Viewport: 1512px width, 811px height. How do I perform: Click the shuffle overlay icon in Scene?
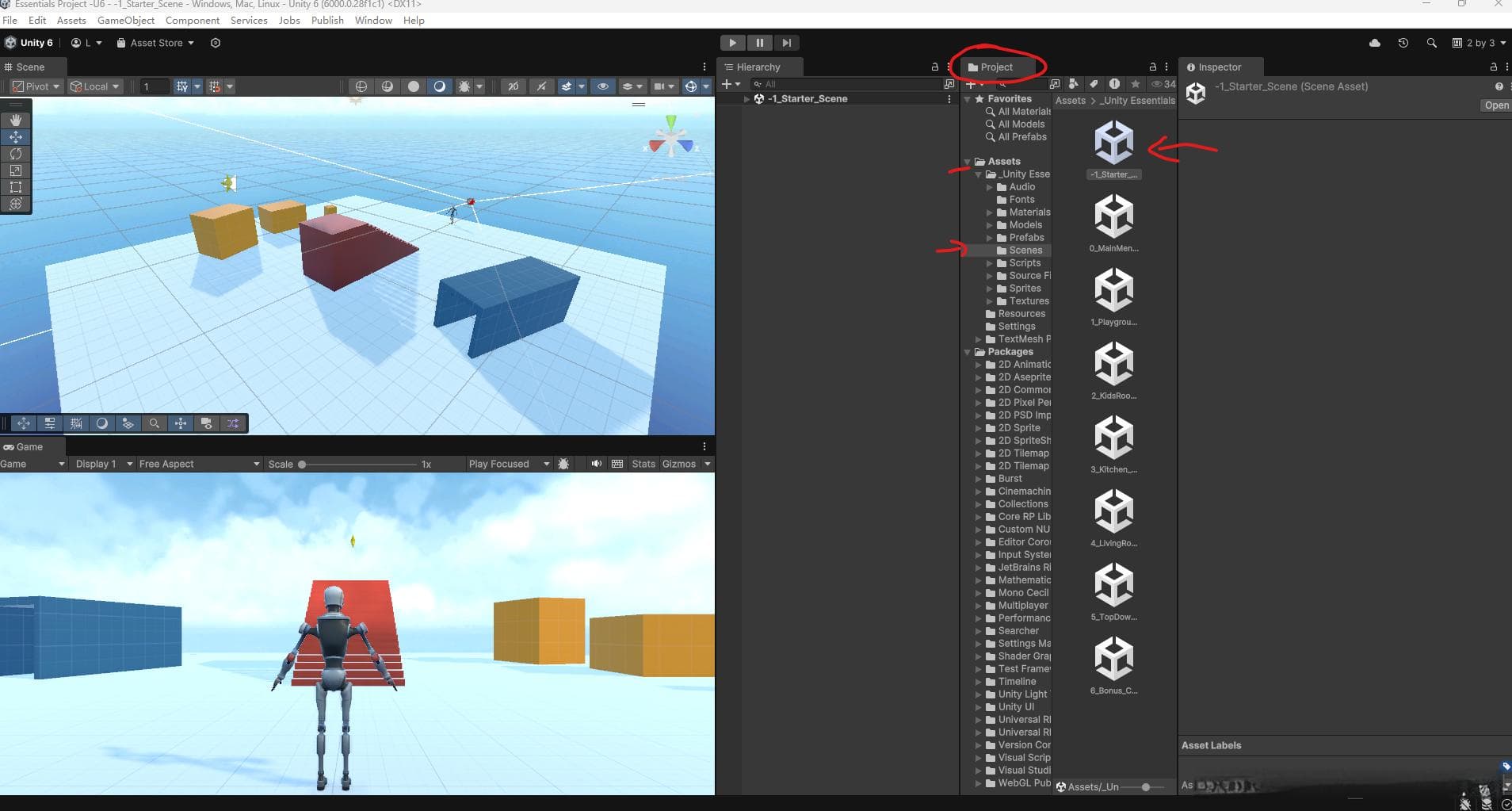(233, 423)
